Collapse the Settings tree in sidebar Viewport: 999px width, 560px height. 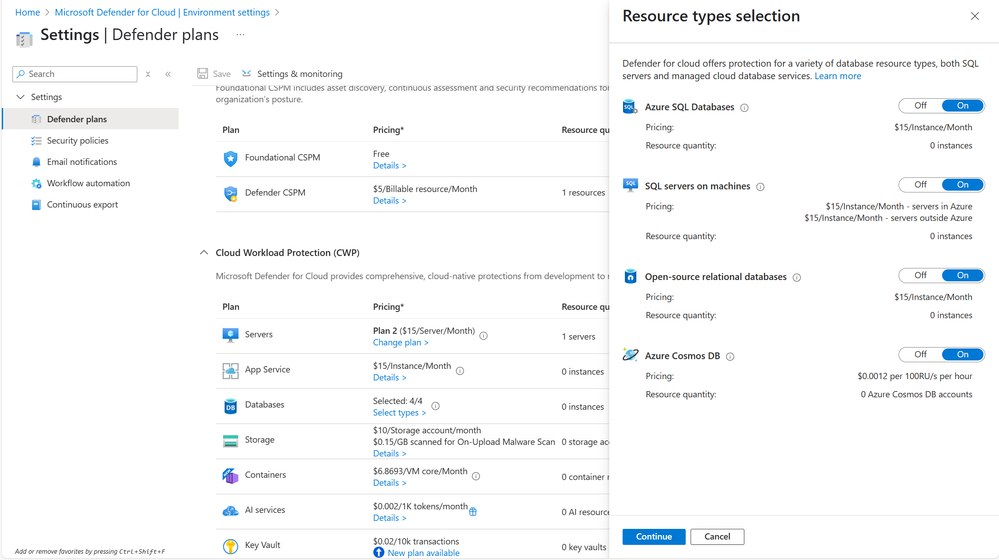point(20,97)
